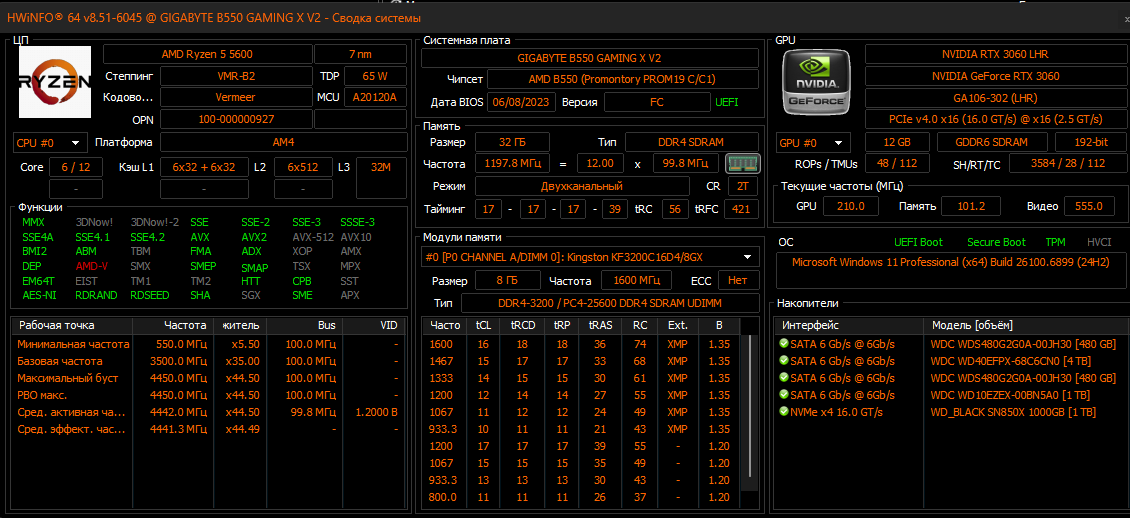The image size is (1130, 518).
Task: Click the Secure Boot status label
Action: 996,242
